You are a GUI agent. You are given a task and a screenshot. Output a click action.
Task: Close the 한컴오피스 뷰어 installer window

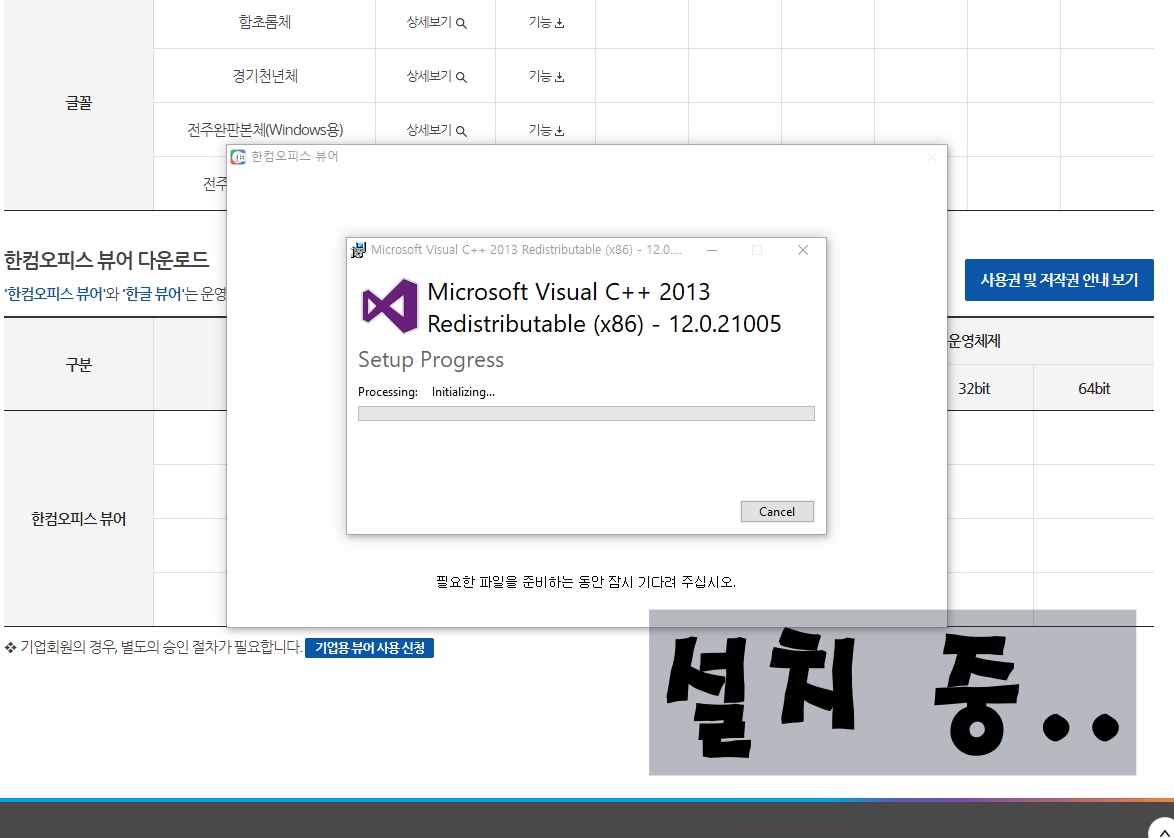pyautogui.click(x=931, y=157)
